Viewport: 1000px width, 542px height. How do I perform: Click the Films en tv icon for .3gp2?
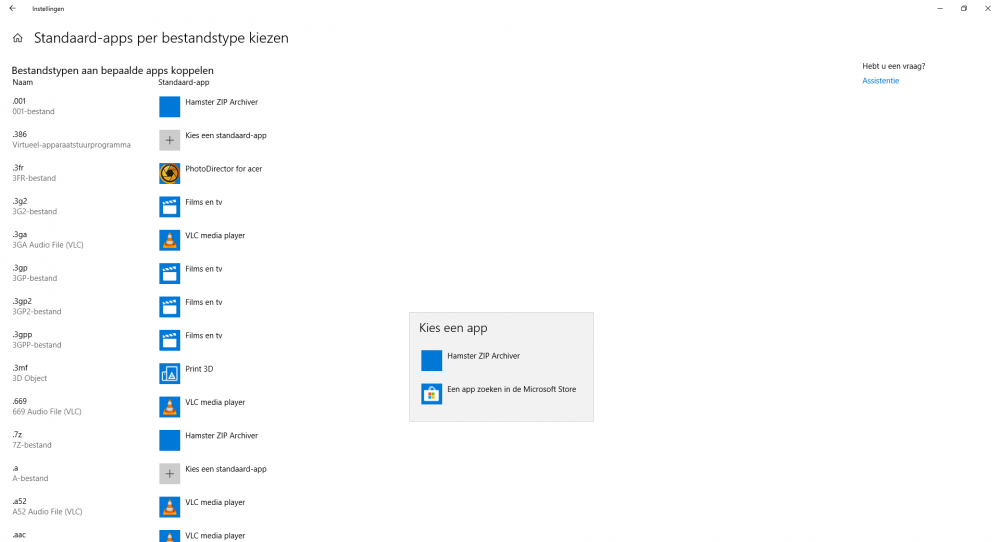click(170, 307)
